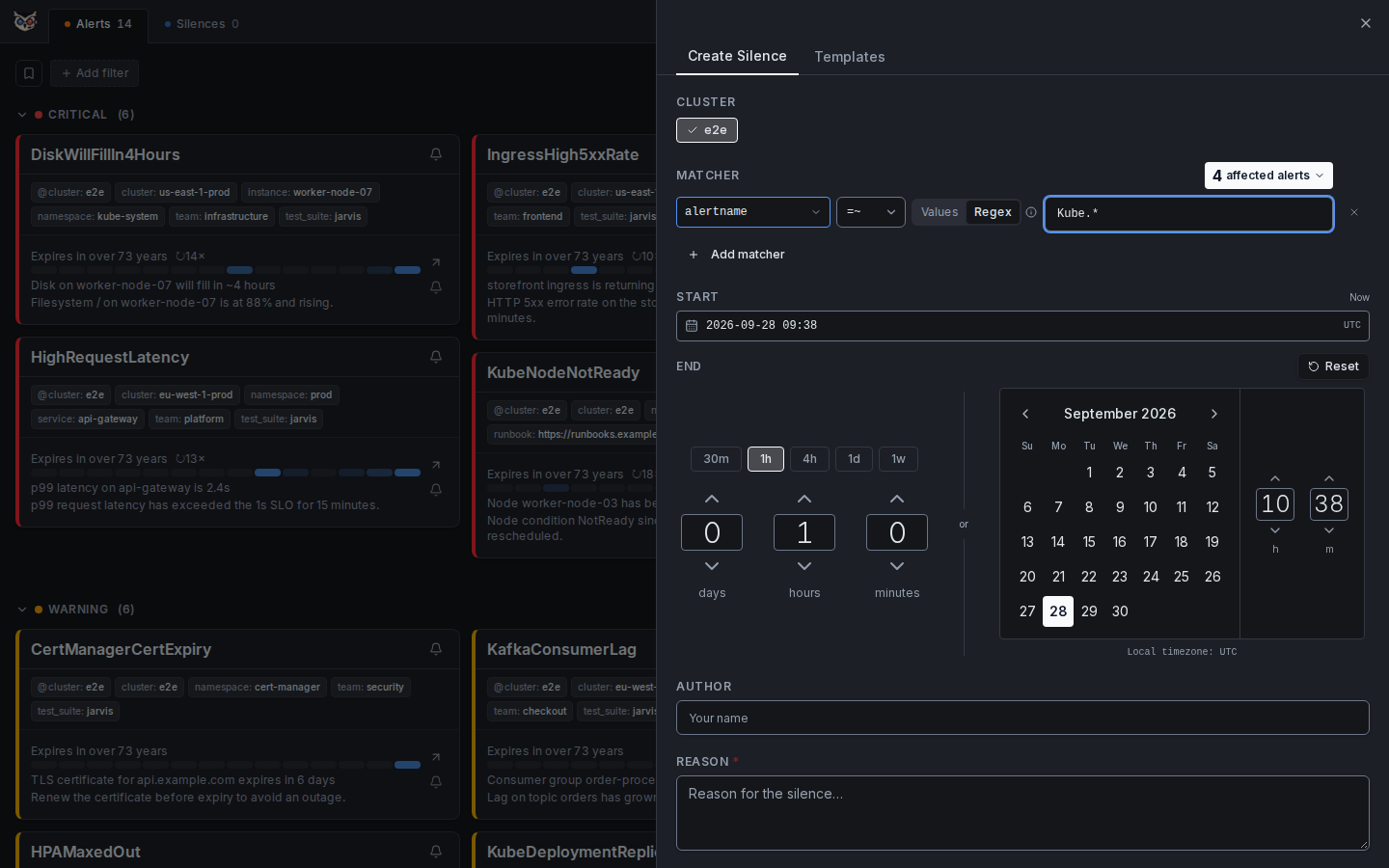Click the bell icon on the HighRequestLatency card
1389x868 pixels.
(436, 357)
